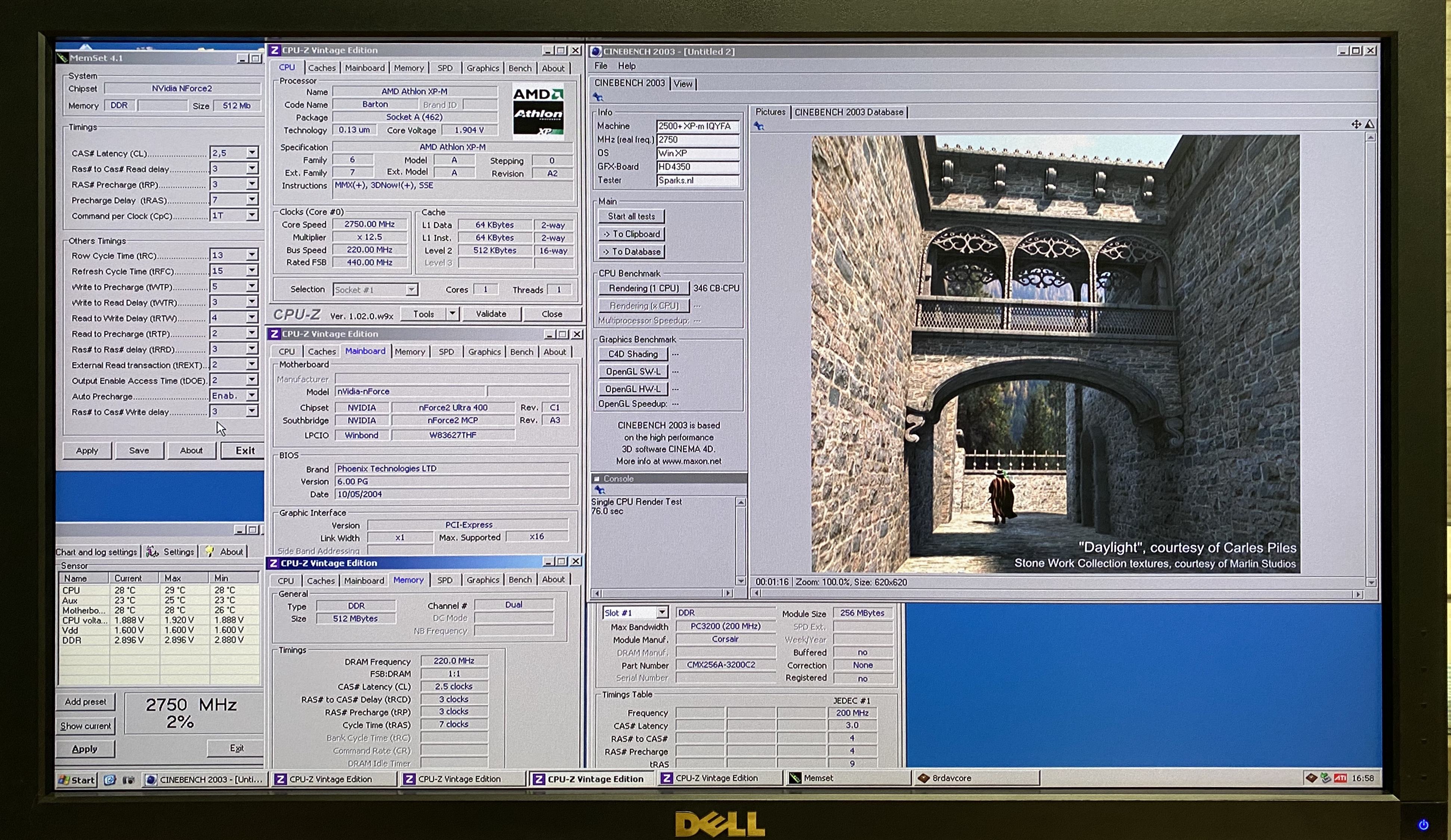Click the pin icon in Console panel
Screen dimensions: 1451x840
(599, 490)
